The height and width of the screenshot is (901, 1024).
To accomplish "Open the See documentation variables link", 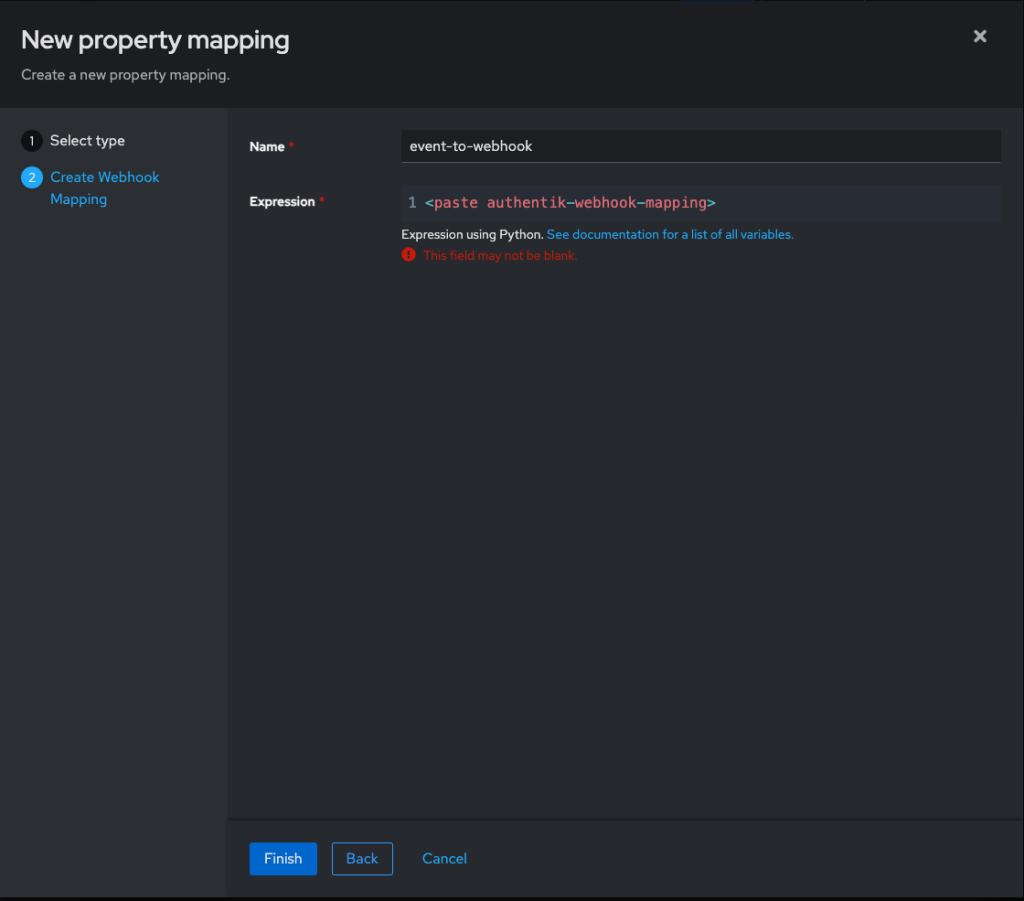I will (670, 234).
